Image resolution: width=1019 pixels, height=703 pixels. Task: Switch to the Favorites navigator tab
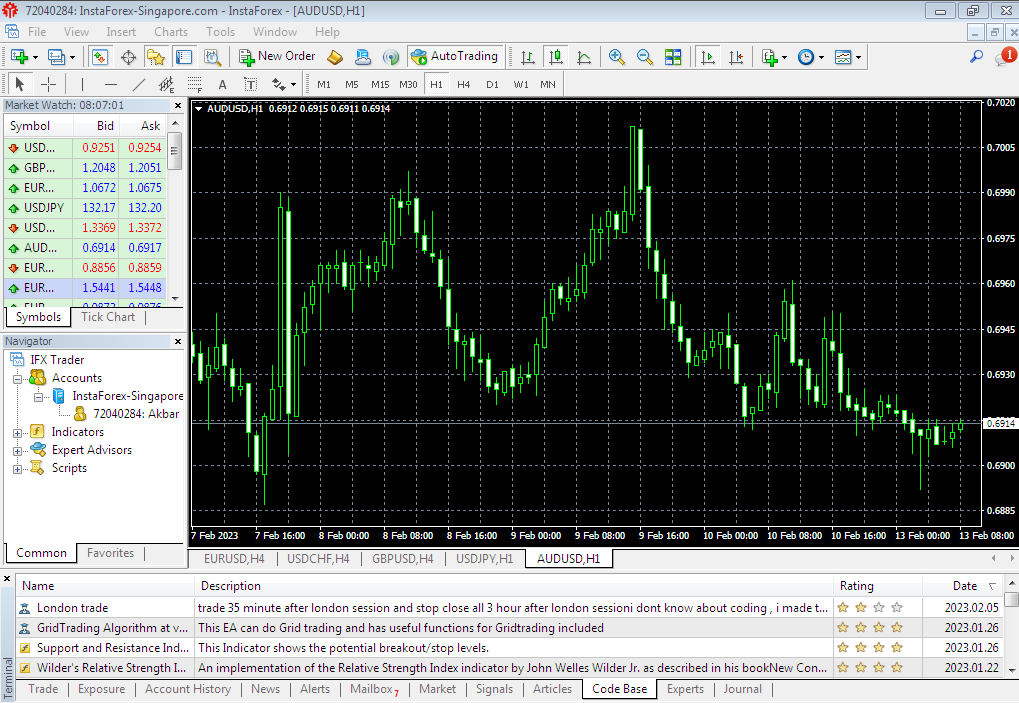coord(110,553)
